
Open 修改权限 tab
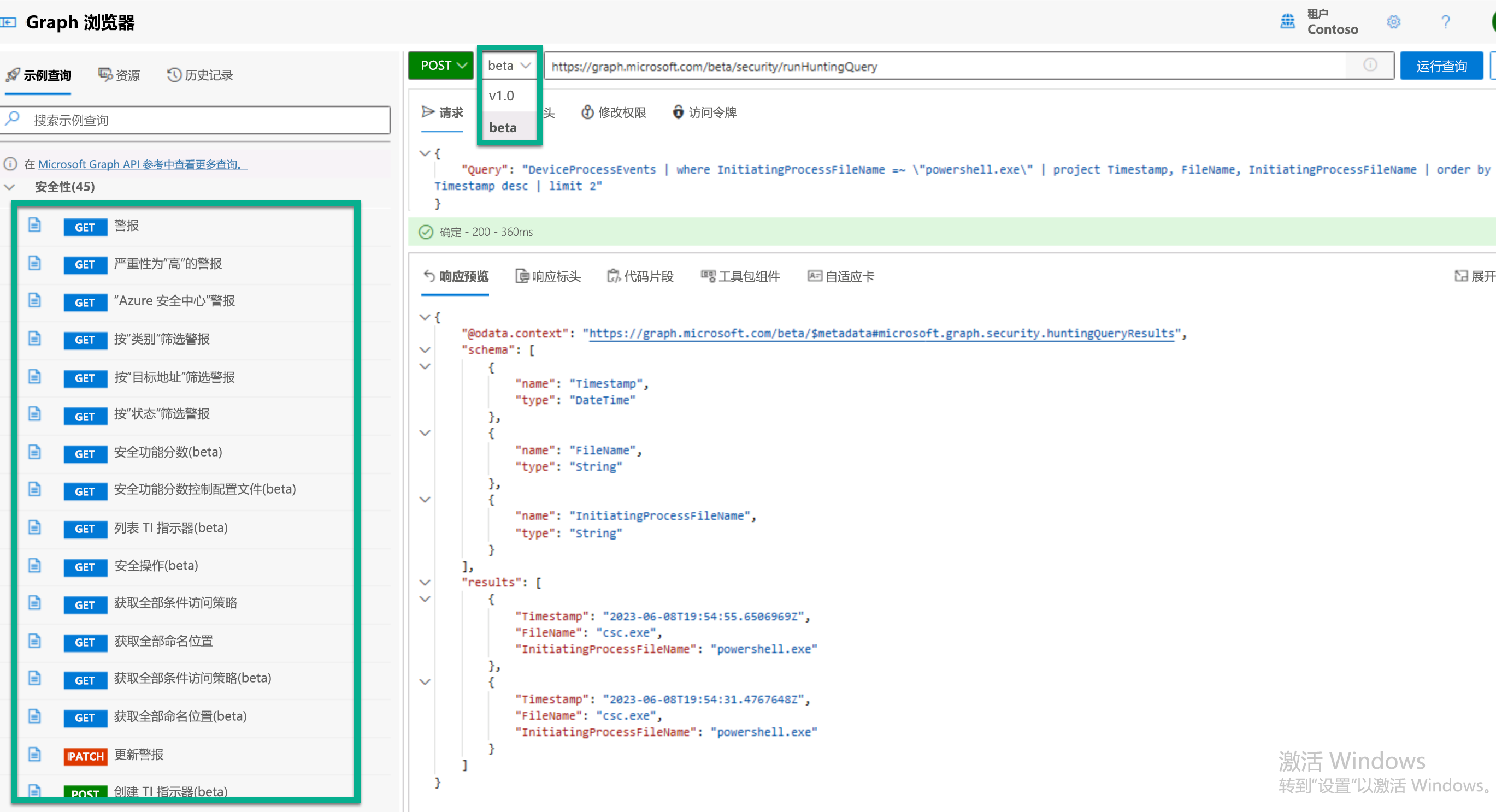(614, 112)
